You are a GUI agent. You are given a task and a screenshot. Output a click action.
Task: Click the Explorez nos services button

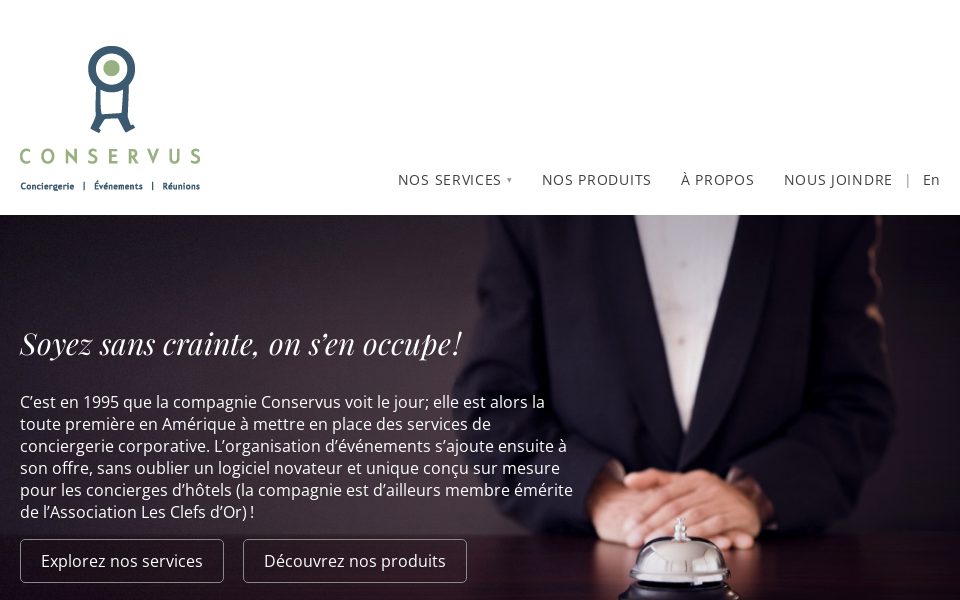click(122, 561)
